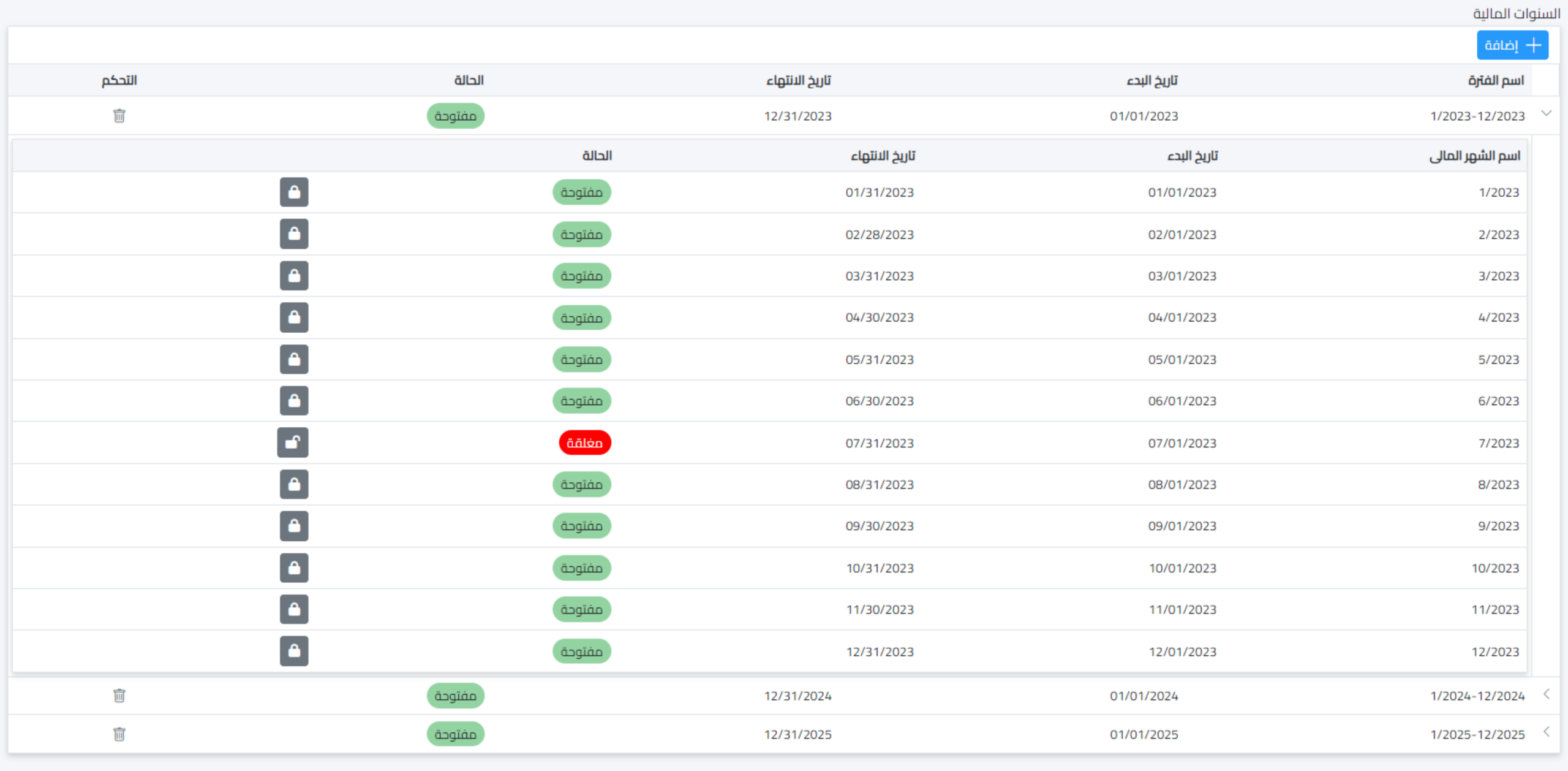Lock the 11/2023 fiscal month
The image size is (1568, 771).
point(294,609)
